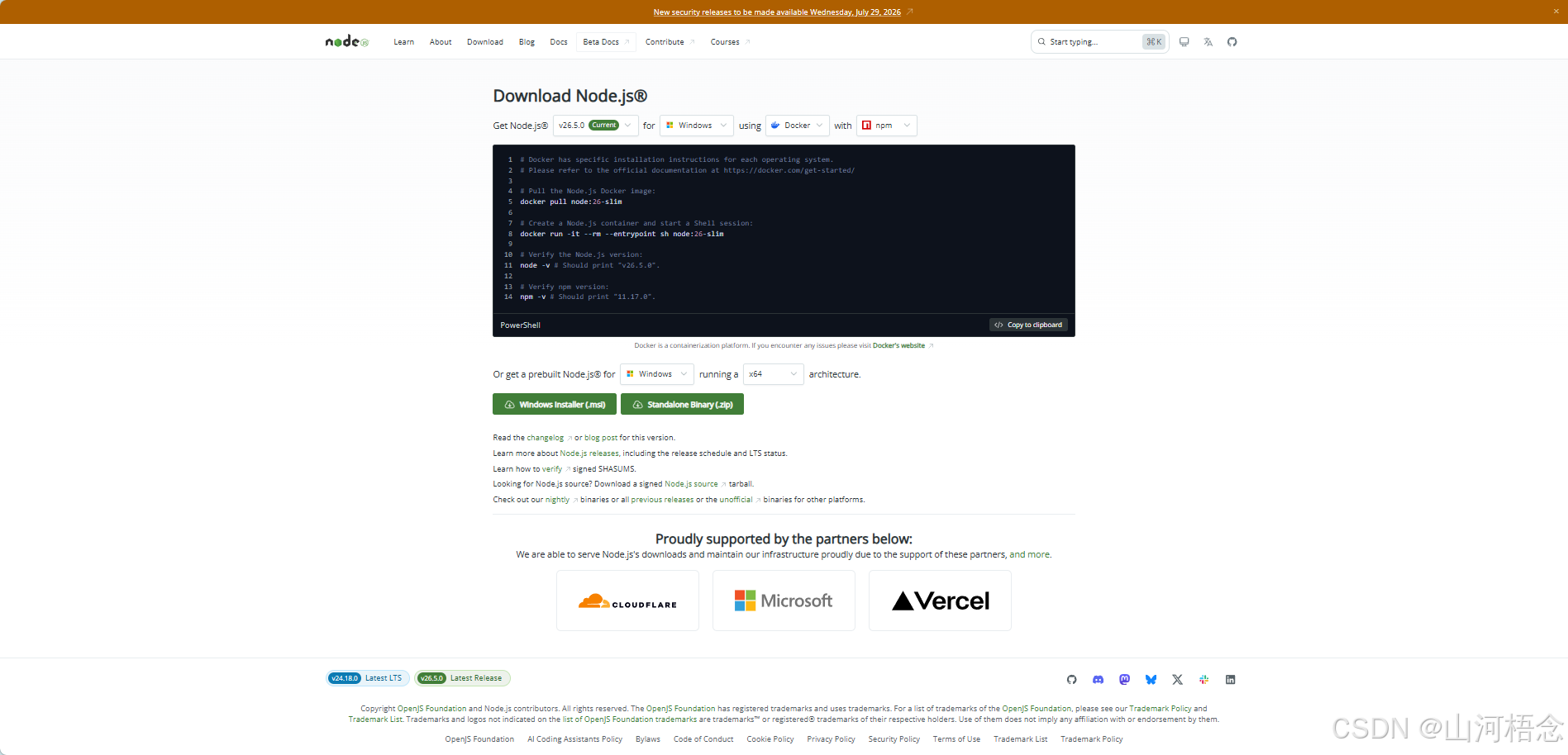1568x755 pixels.
Task: Open the bottom Trademark Policy footer link
Action: click(1092, 739)
